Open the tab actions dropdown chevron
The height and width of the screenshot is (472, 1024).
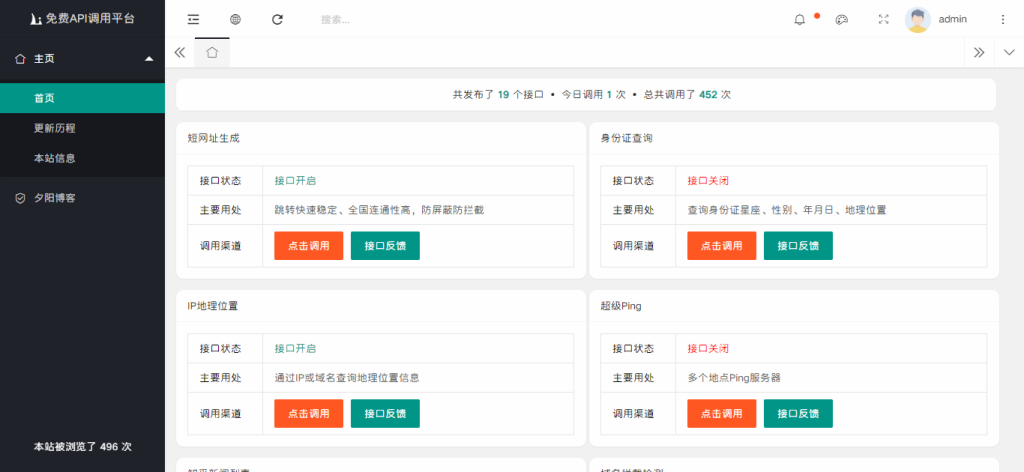click(1008, 52)
